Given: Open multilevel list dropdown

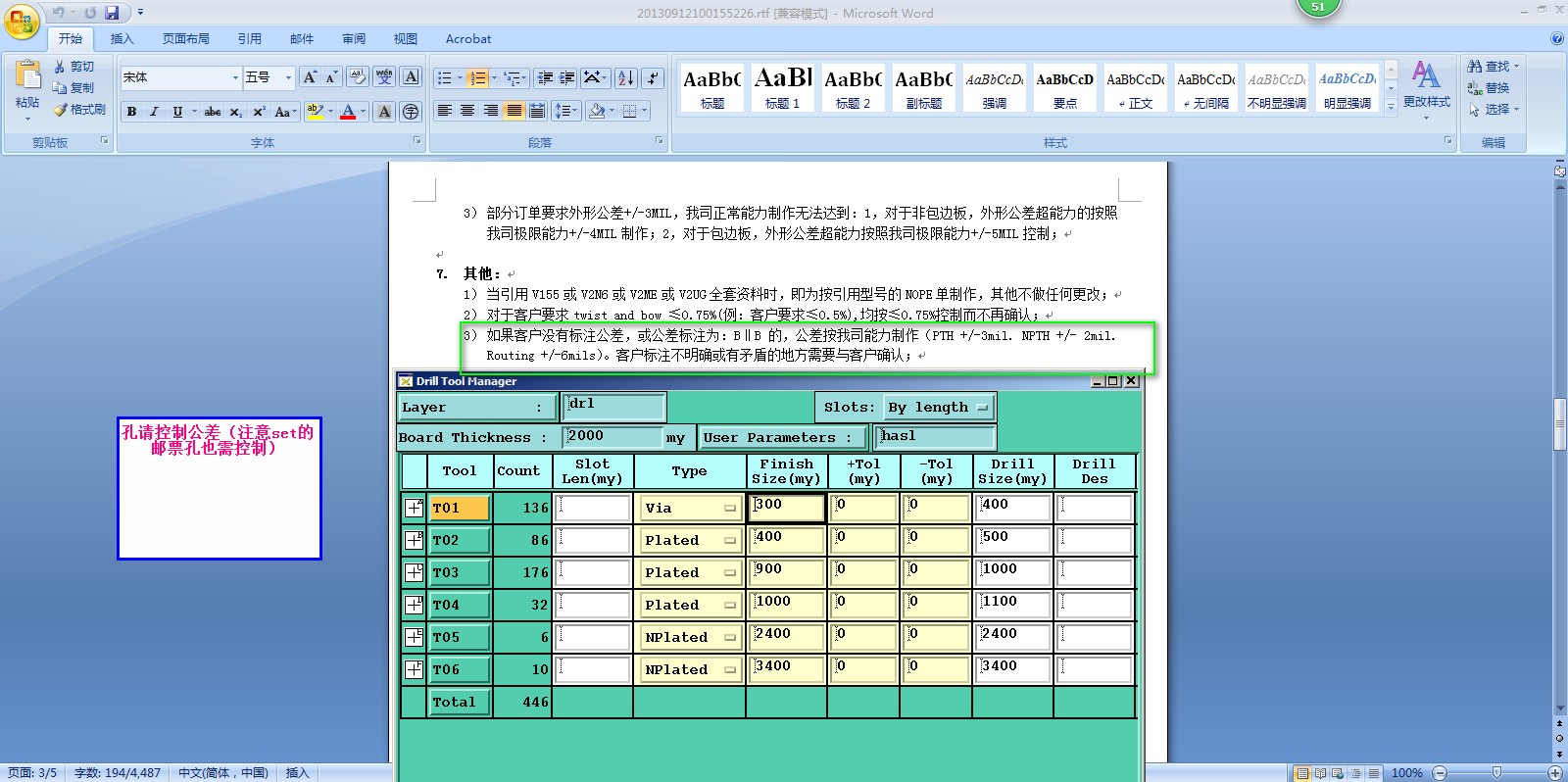Looking at the screenshot, I should 515,77.
